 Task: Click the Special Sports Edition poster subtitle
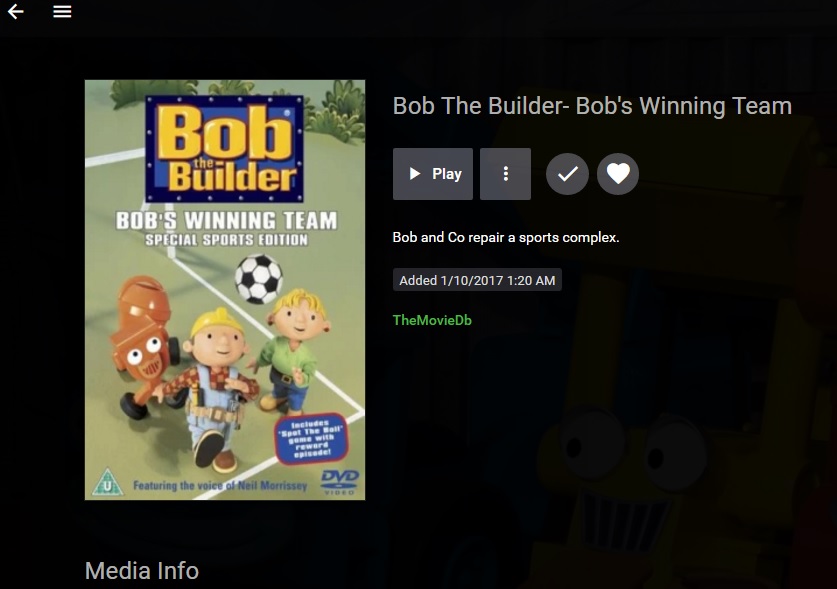(226, 240)
